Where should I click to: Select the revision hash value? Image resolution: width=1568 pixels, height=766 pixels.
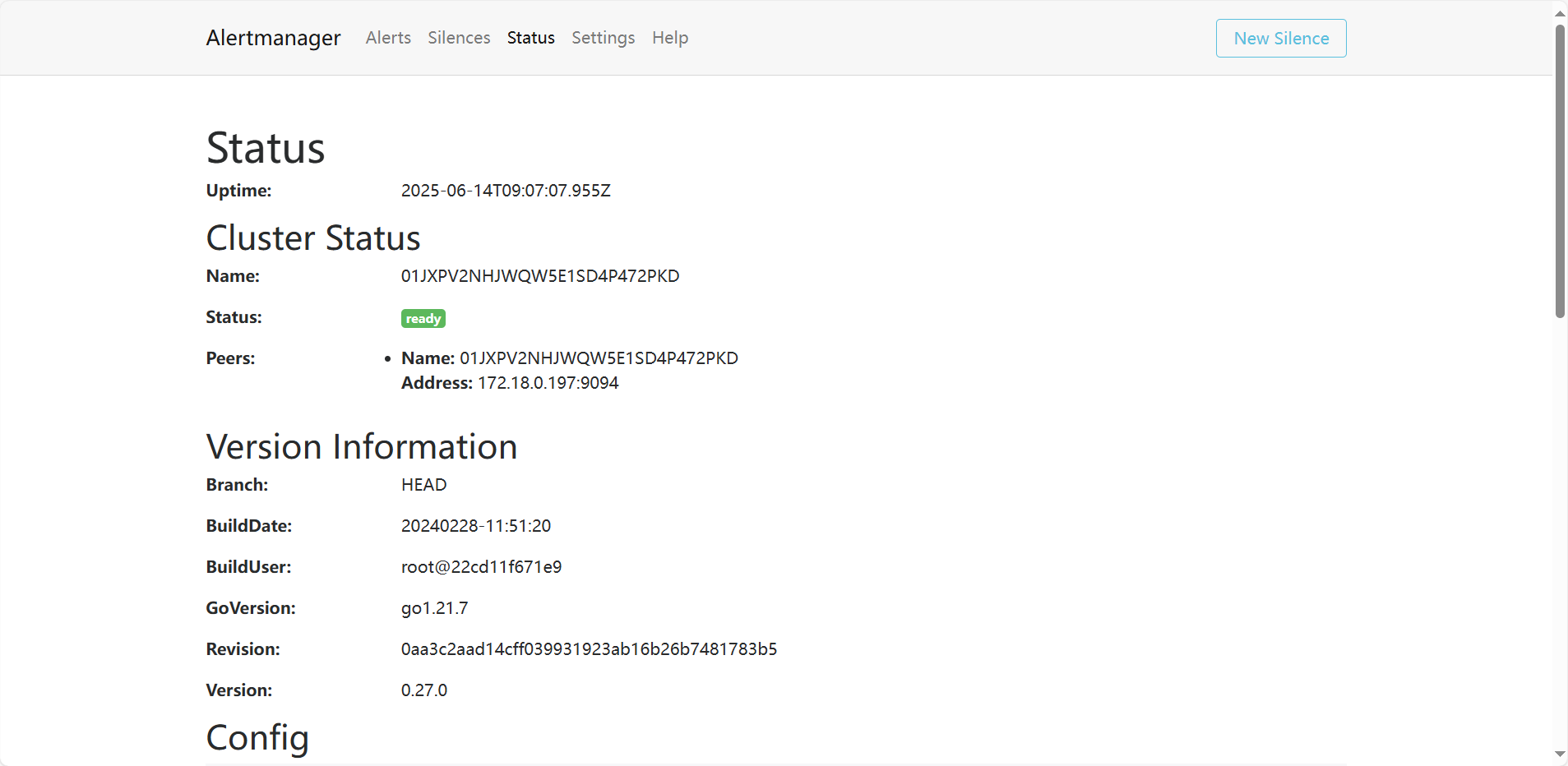[588, 648]
